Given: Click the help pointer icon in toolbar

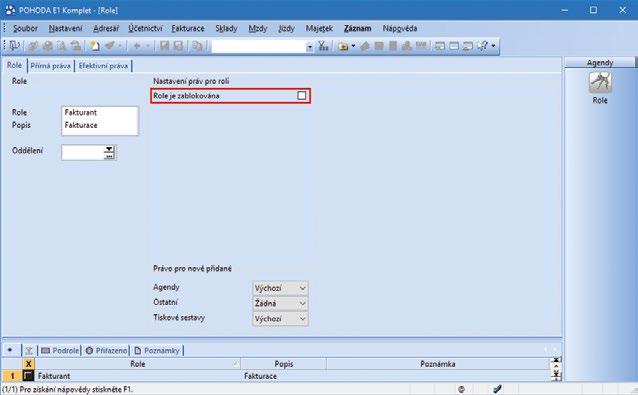Looking at the screenshot, I should 483,46.
